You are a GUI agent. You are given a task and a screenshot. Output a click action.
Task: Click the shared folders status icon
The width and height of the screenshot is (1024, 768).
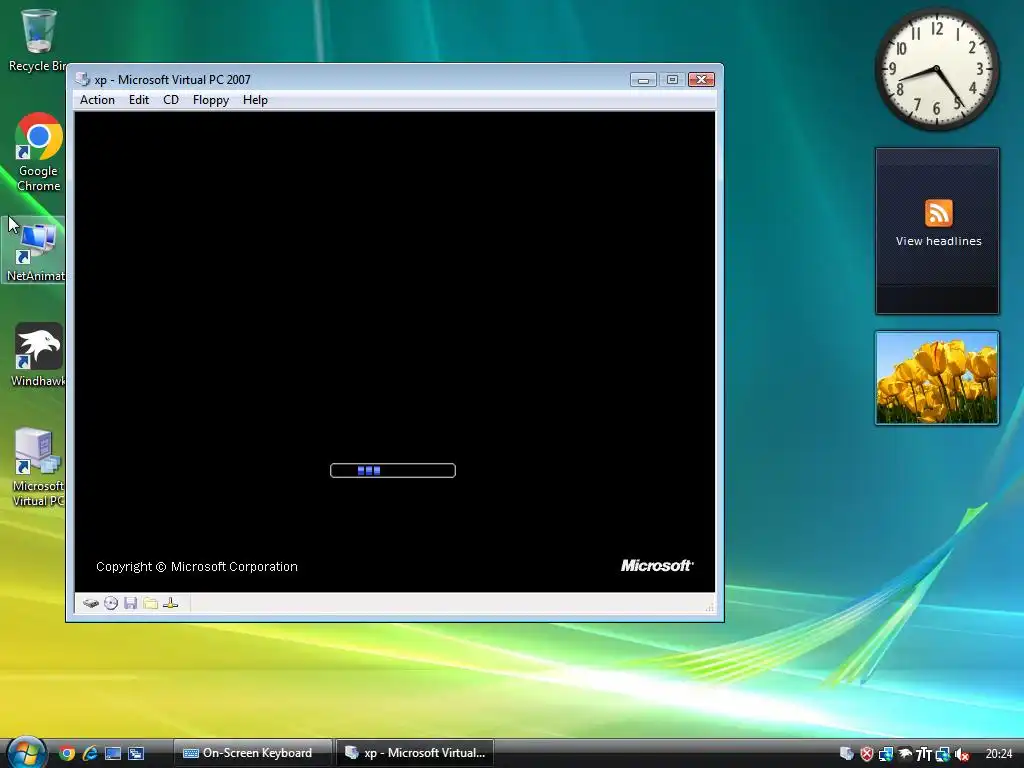coord(150,603)
